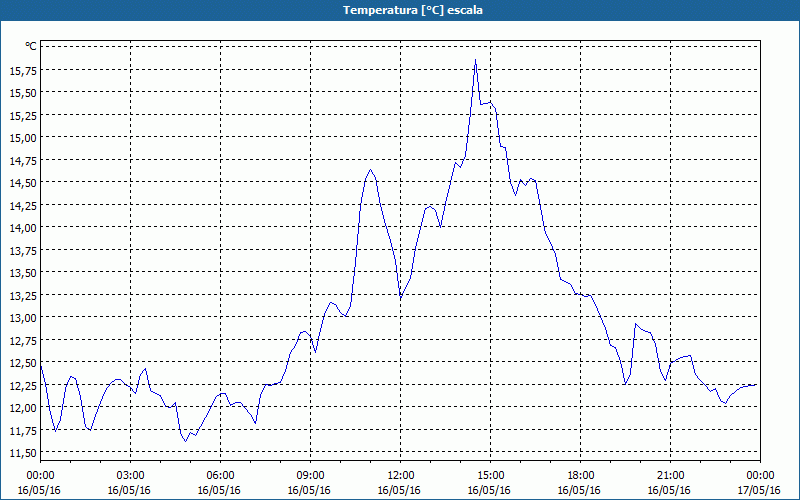Screen dimensions: 800x500
Task: Click the curve peak at 11:00
Action: point(370,170)
